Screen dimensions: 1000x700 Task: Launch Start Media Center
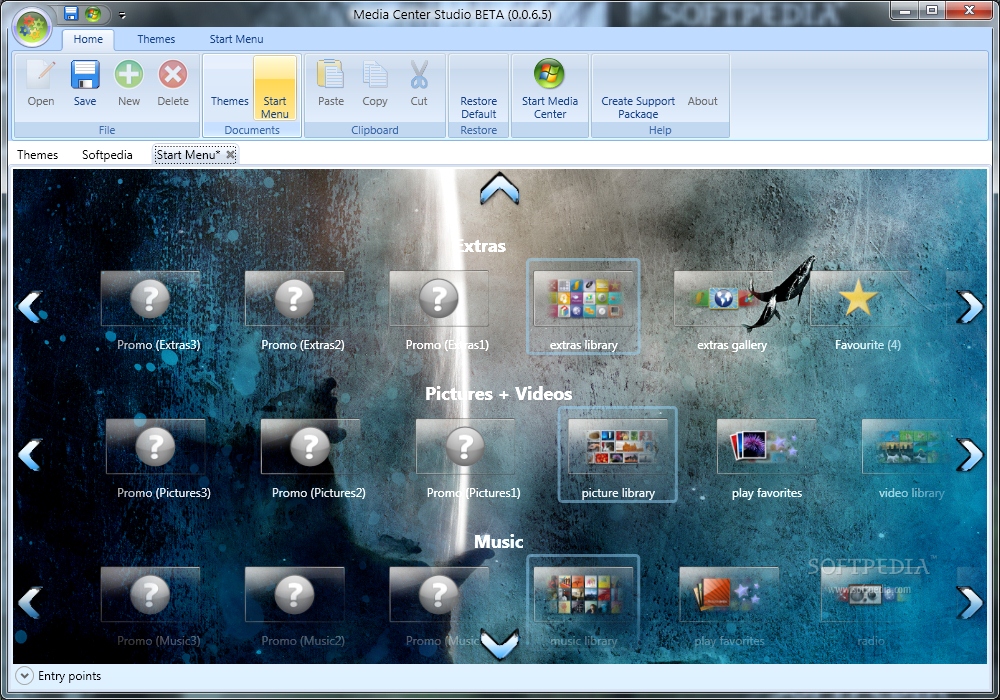[550, 89]
